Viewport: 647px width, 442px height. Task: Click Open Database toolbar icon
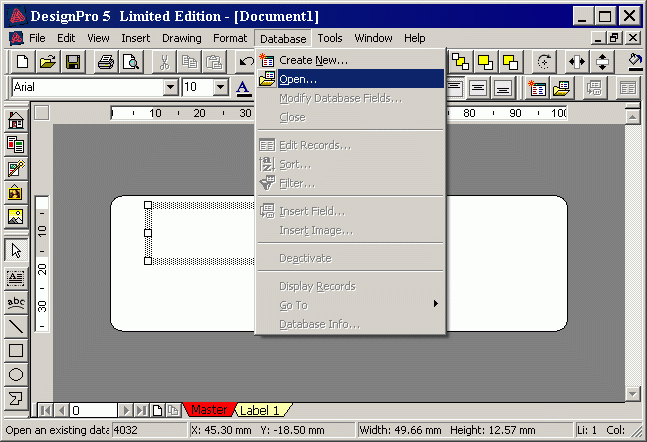pyautogui.click(x=561, y=88)
